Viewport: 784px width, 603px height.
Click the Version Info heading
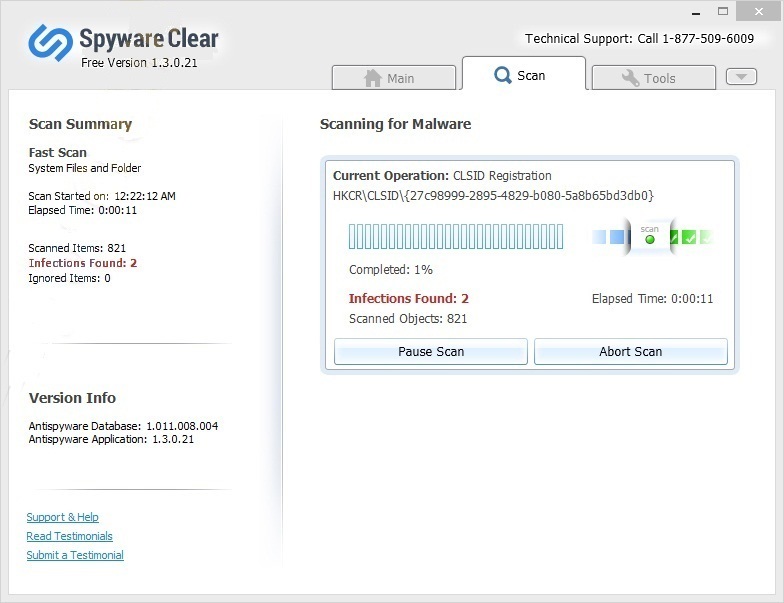(x=72, y=398)
